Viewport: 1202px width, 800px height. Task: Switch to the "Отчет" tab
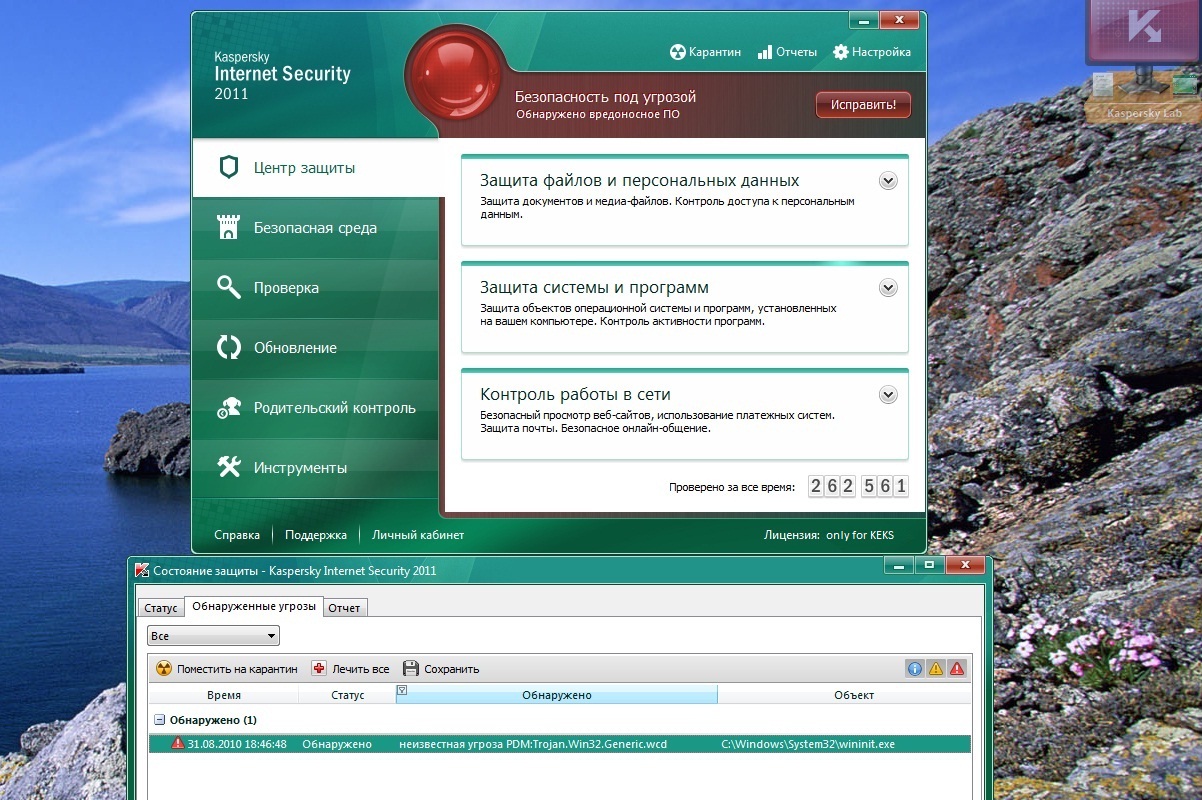[345, 608]
